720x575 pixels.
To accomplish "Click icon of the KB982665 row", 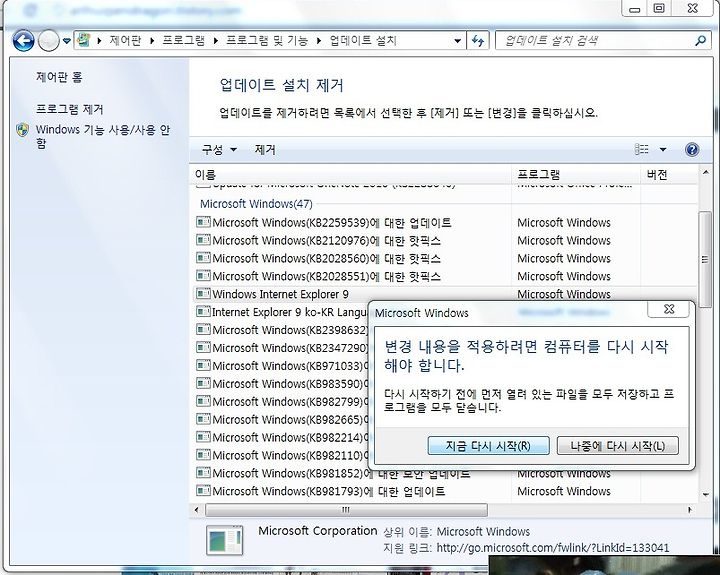I will 203,419.
